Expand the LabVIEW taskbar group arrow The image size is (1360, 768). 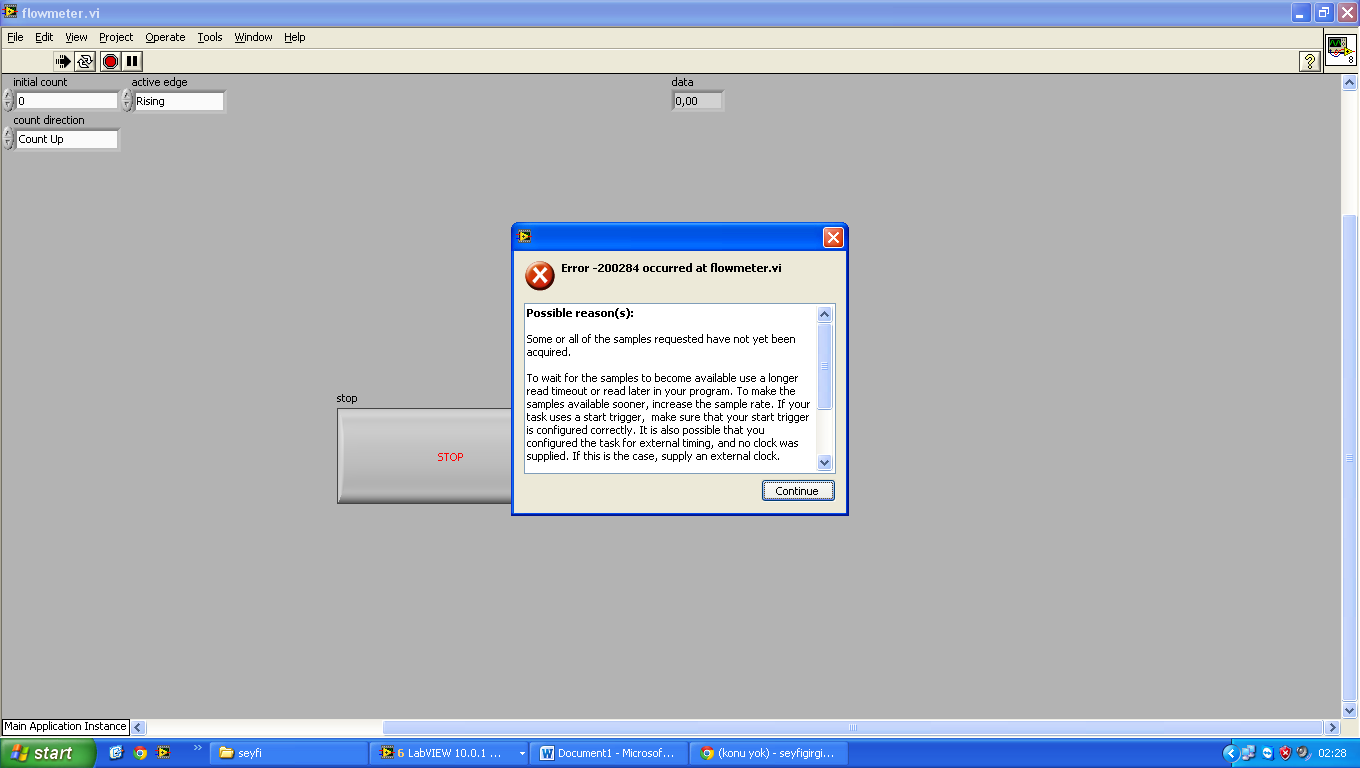pos(522,753)
